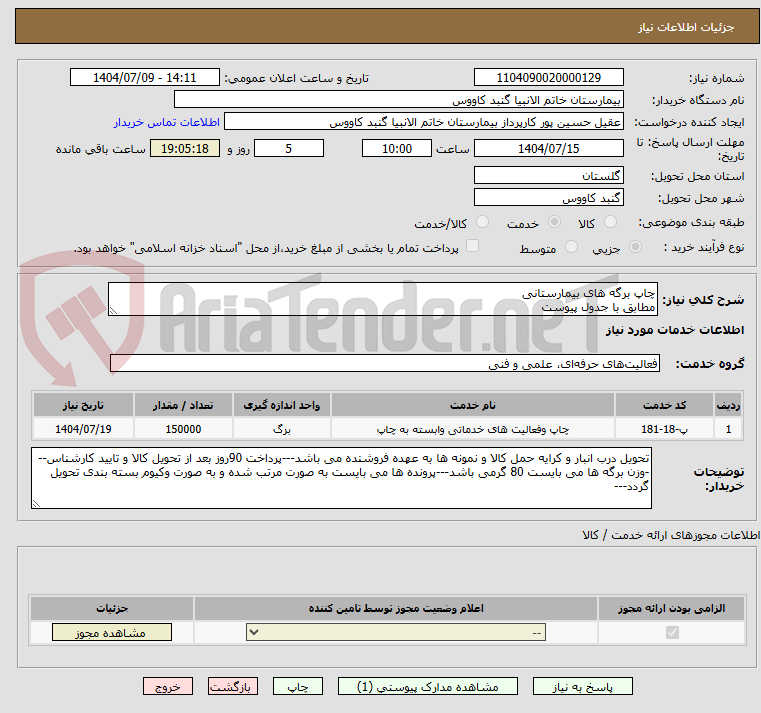761x713 pixels.
Task: Click the شهر محل تحویل field گنبد کاووس
Action: click(548, 198)
